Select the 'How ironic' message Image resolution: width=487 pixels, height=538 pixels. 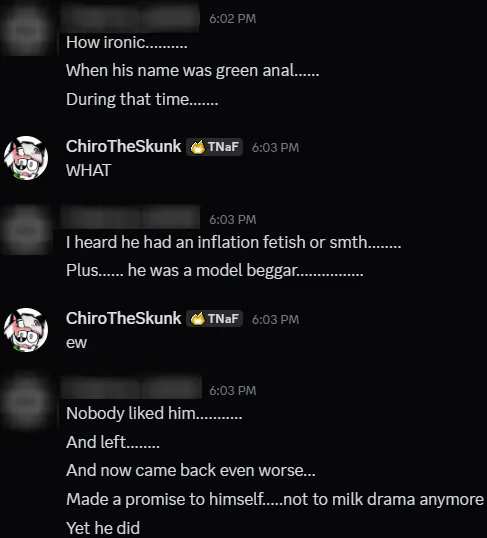coord(127,43)
